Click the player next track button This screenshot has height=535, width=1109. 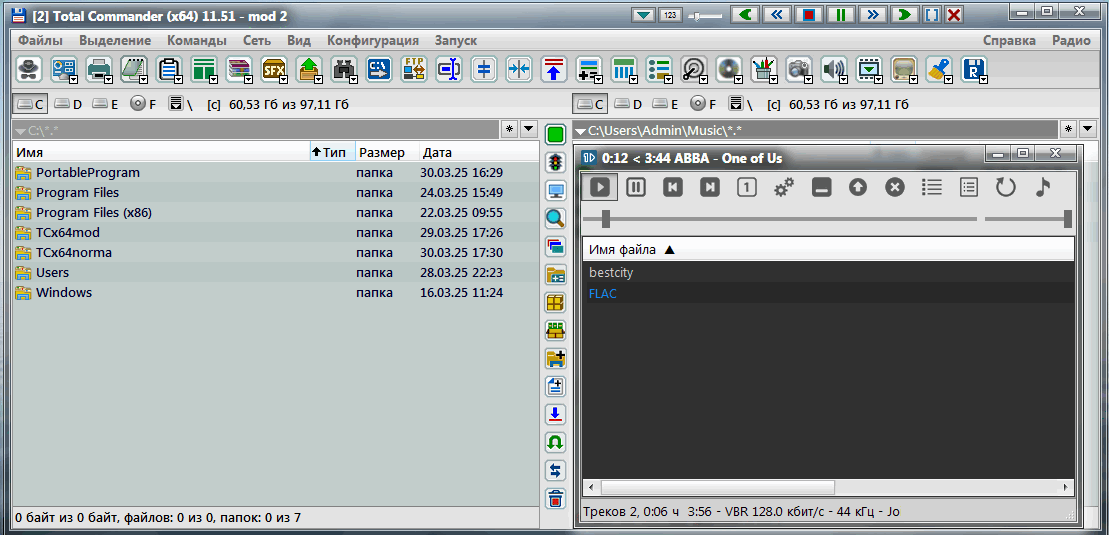[709, 187]
